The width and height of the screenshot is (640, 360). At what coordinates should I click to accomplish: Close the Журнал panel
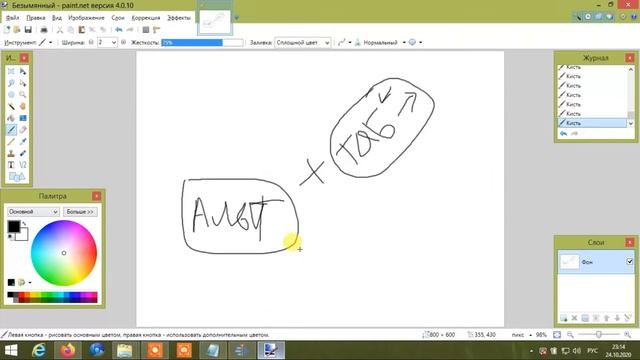point(629,58)
